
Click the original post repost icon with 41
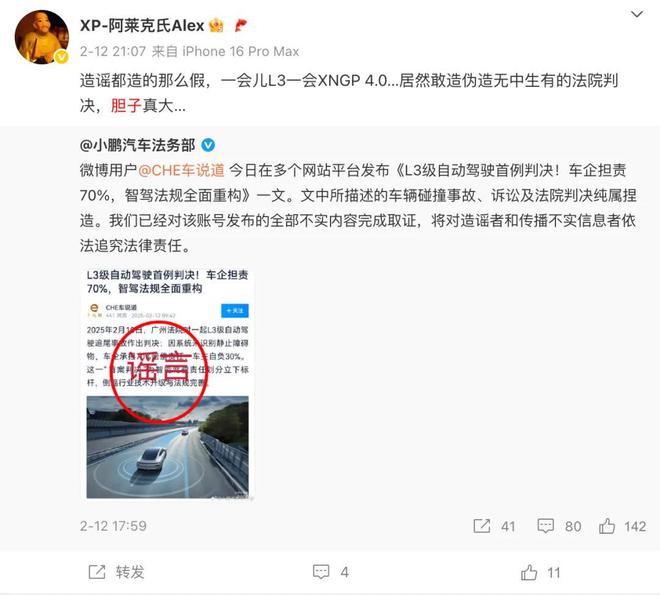482,526
